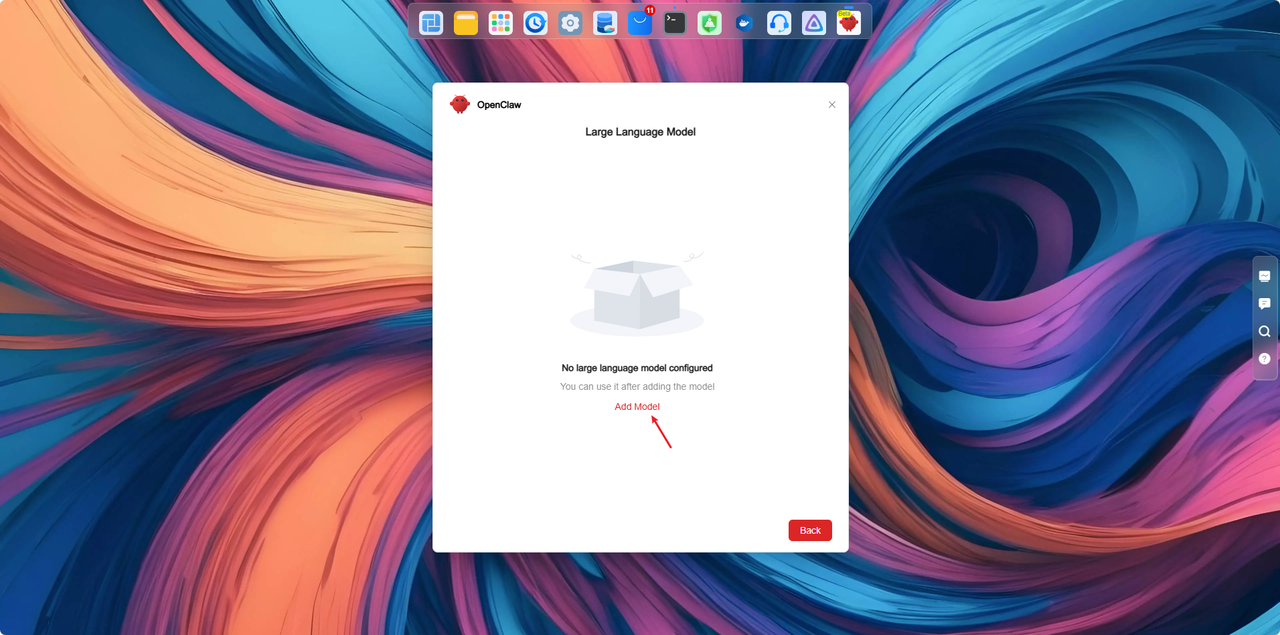Click the Large Language Model heading

640,132
